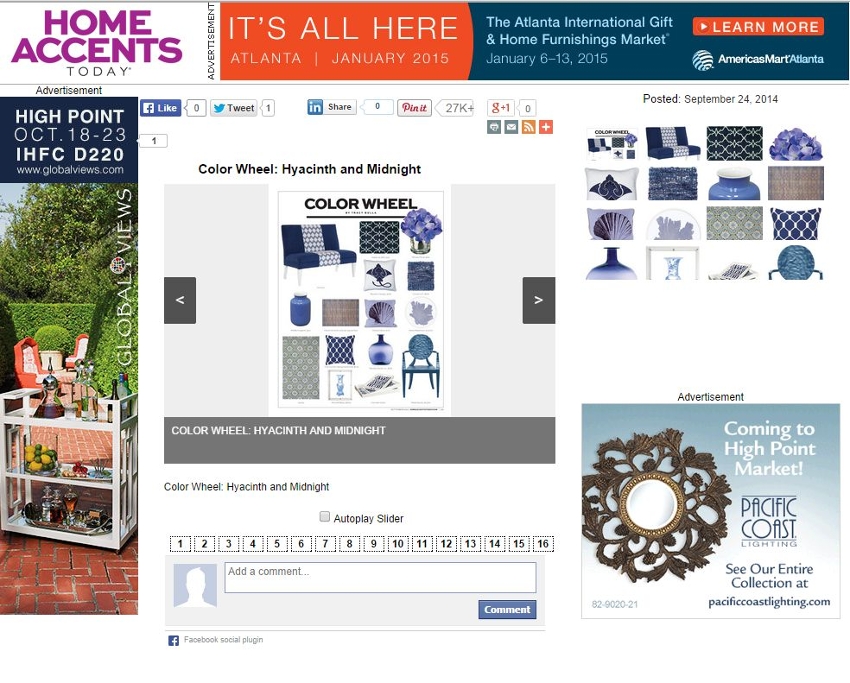Tweet this article via Twitter button
The width and height of the screenshot is (850, 683).
point(234,108)
